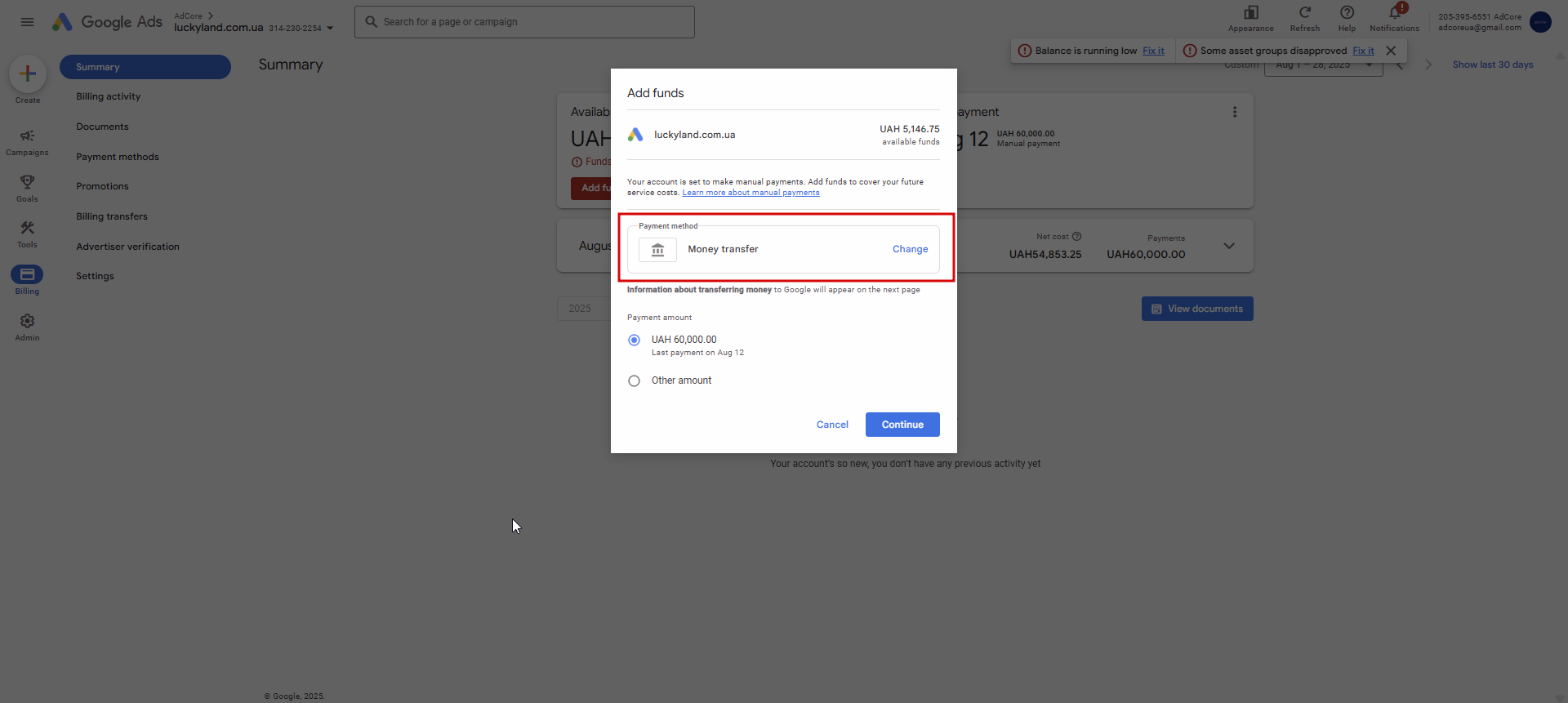Open the Help question mark icon
Viewport: 1568px width, 703px height.
(x=1347, y=13)
